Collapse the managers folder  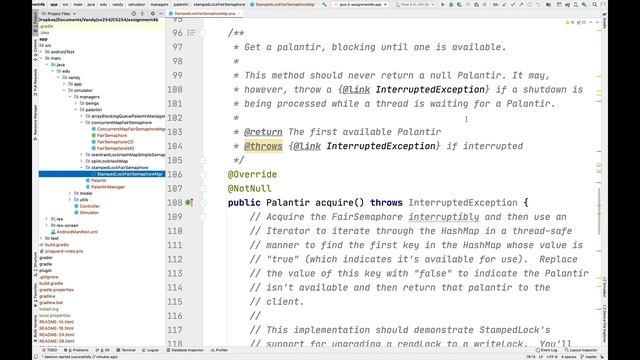pos(70,97)
